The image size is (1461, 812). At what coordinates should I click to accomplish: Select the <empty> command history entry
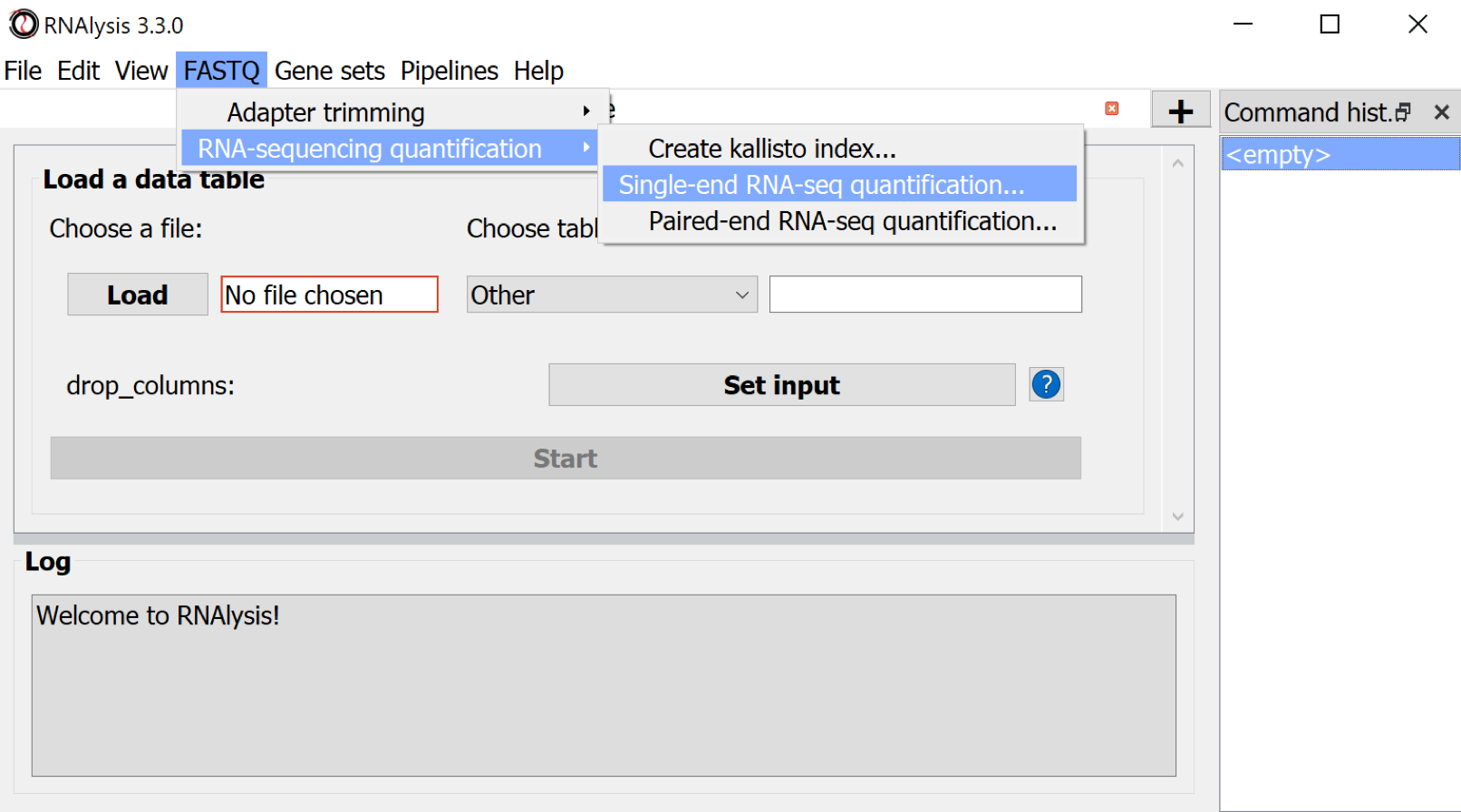1340,155
